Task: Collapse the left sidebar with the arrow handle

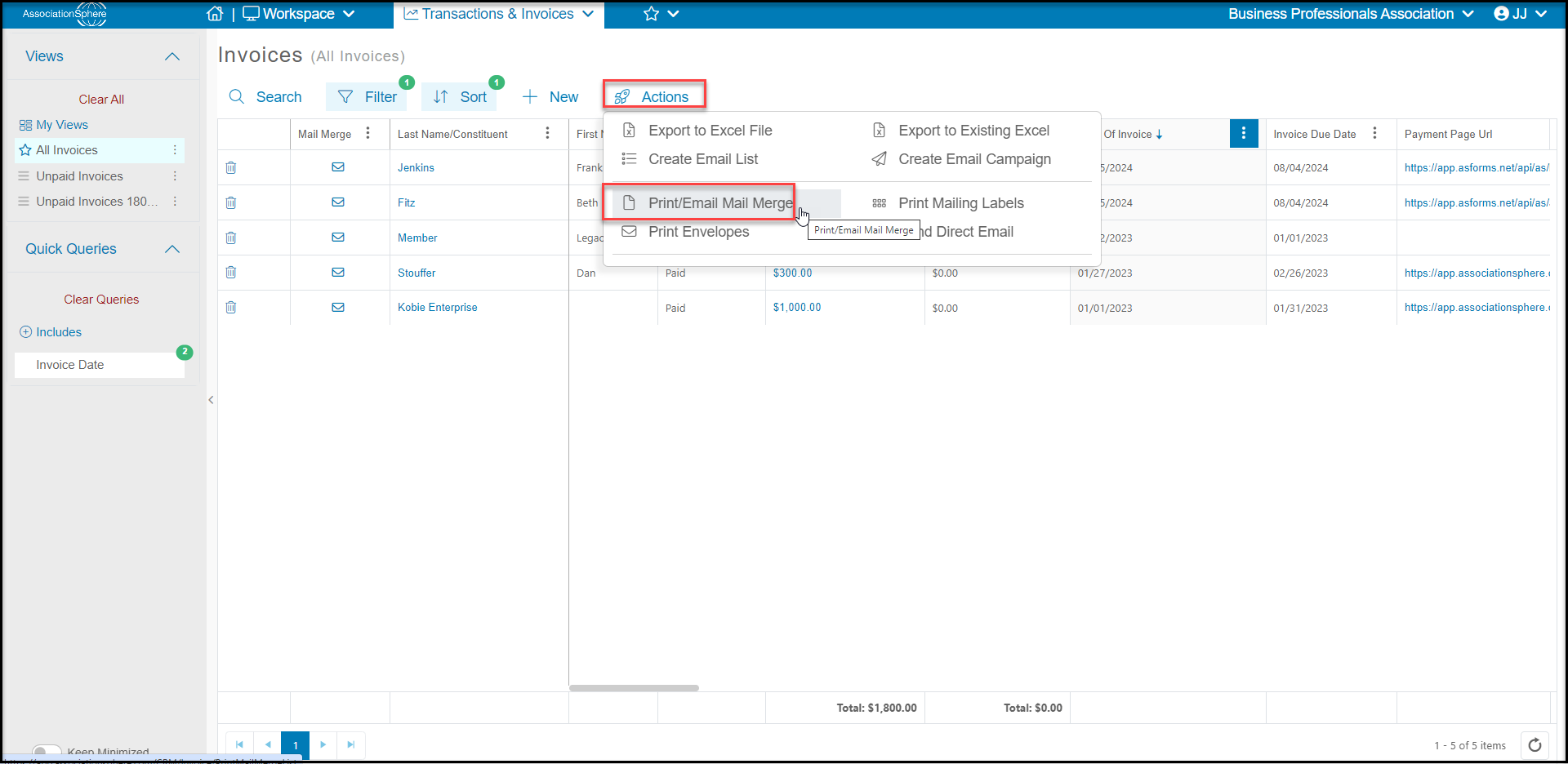Action: coord(211,400)
